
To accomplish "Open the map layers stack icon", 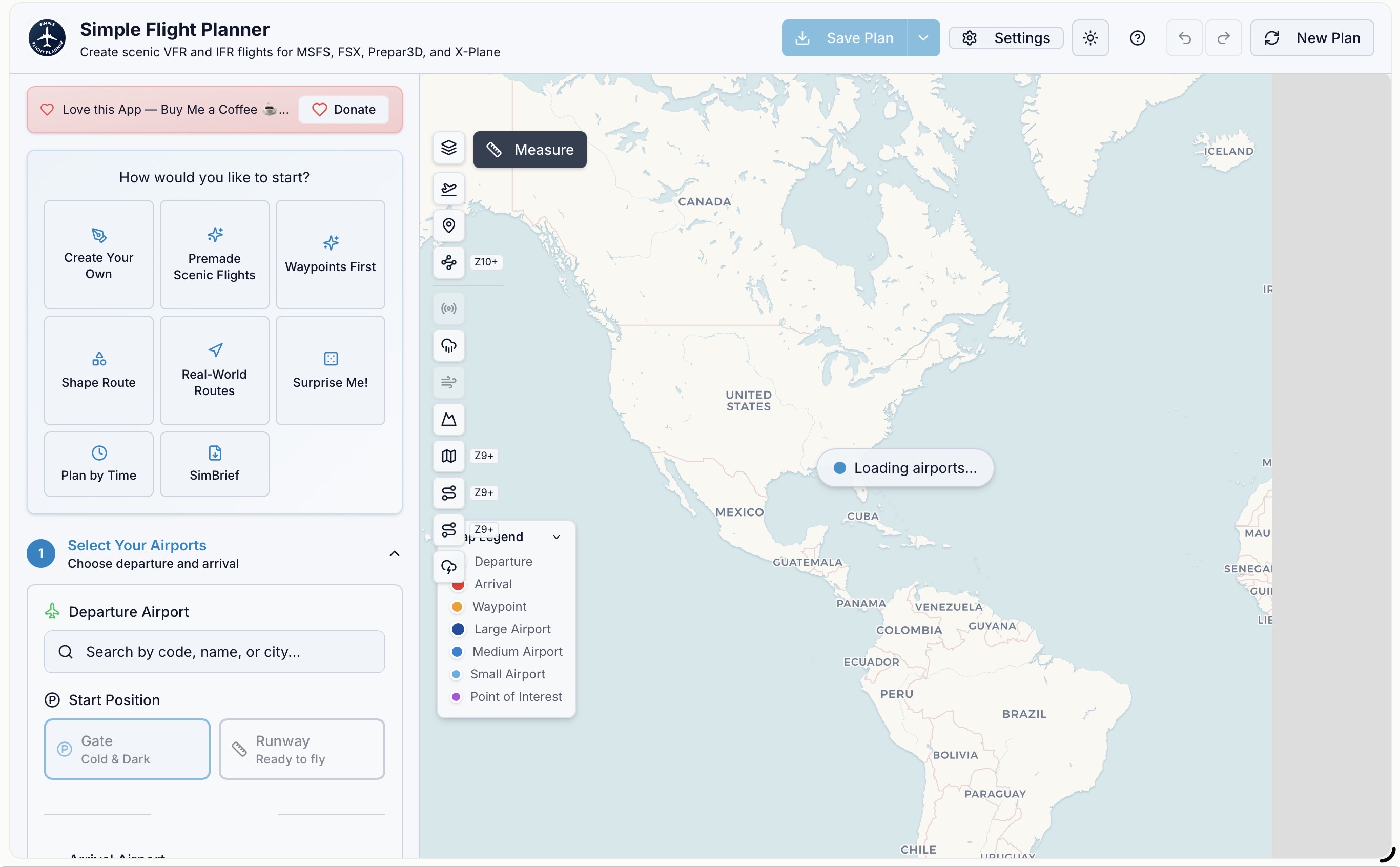I will coord(448,148).
